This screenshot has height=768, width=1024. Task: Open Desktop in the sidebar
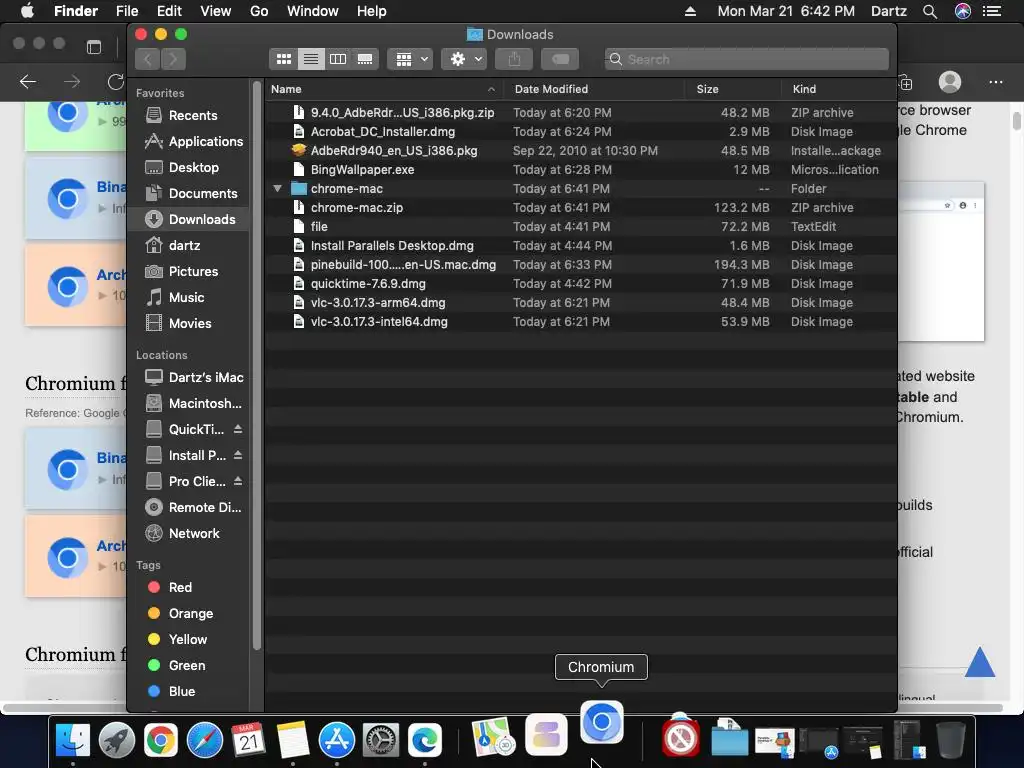click(x=189, y=168)
